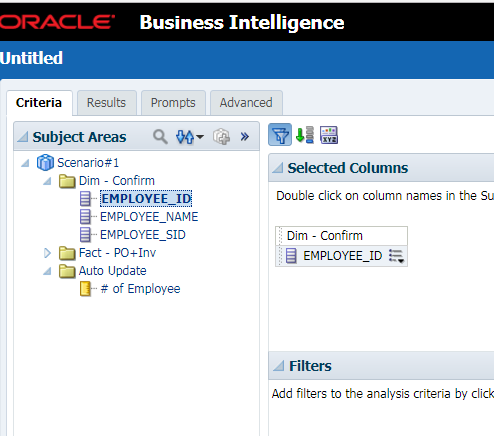Click the XYZ combine results icon
The width and height of the screenshot is (494, 436).
[x=329, y=135]
